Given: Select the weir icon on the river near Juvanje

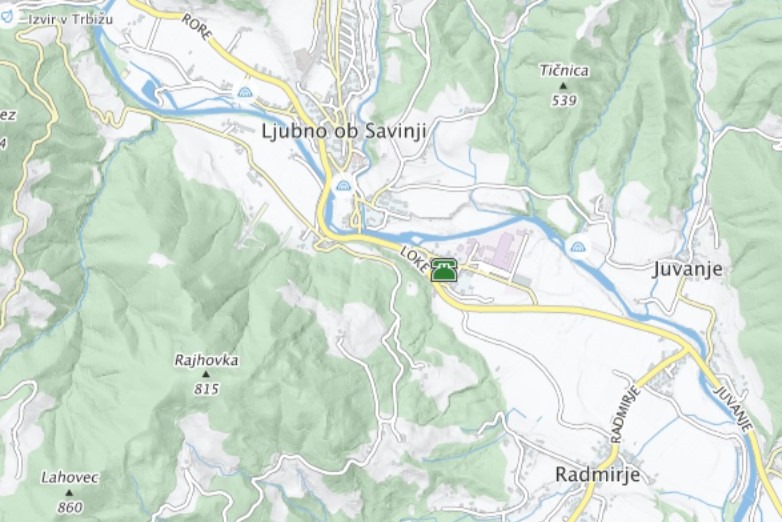Looking at the screenshot, I should pos(578,246).
